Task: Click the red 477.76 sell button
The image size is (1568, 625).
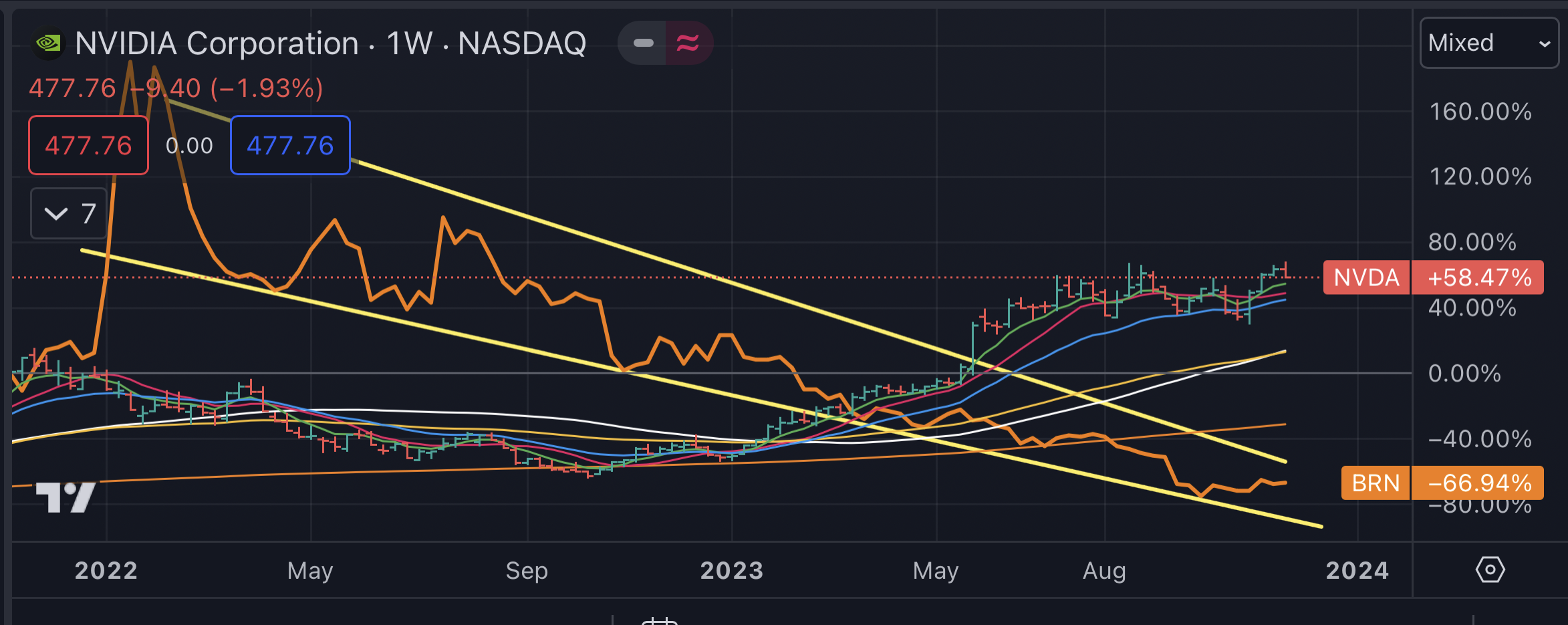Action: 88,146
